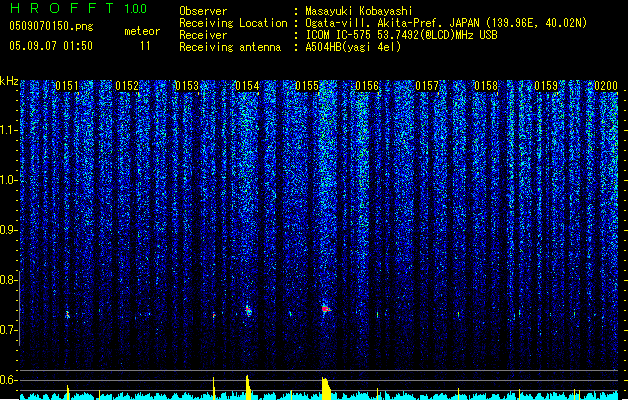The image size is (629, 400).
Task: Click the 0155 time marker
Action: click(x=307, y=86)
